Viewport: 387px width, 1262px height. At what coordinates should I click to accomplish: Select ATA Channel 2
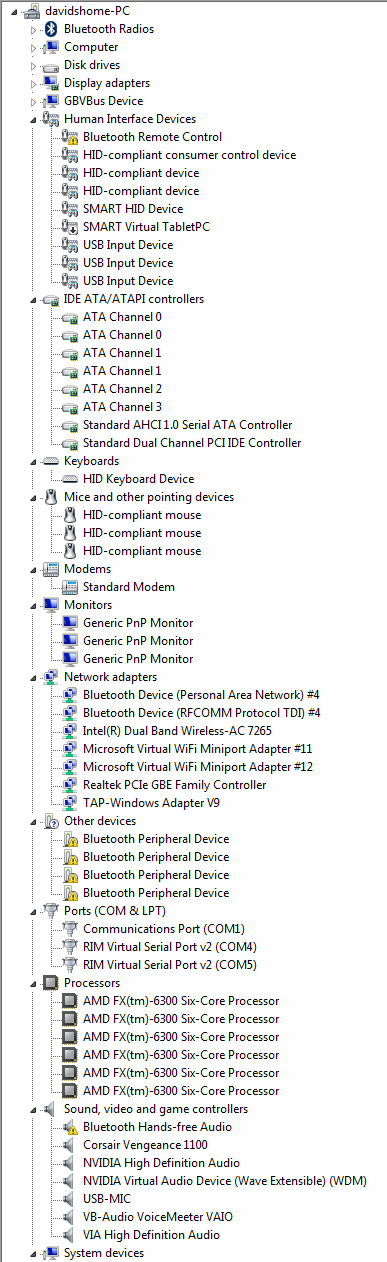point(122,389)
